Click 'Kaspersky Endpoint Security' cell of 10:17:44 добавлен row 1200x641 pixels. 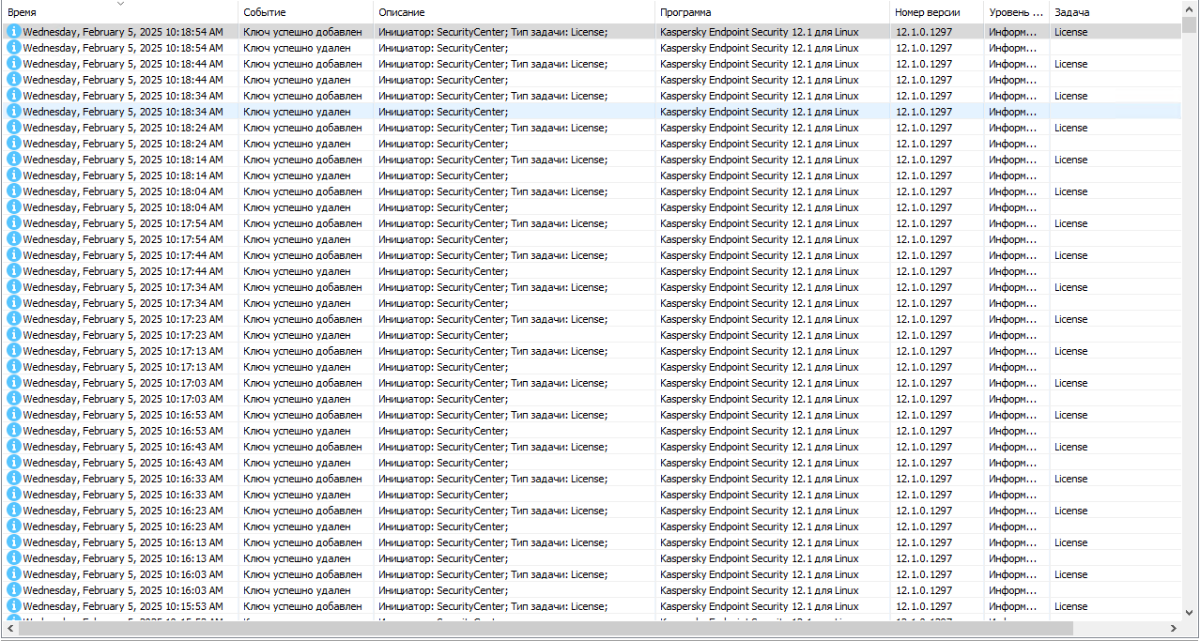(759, 256)
